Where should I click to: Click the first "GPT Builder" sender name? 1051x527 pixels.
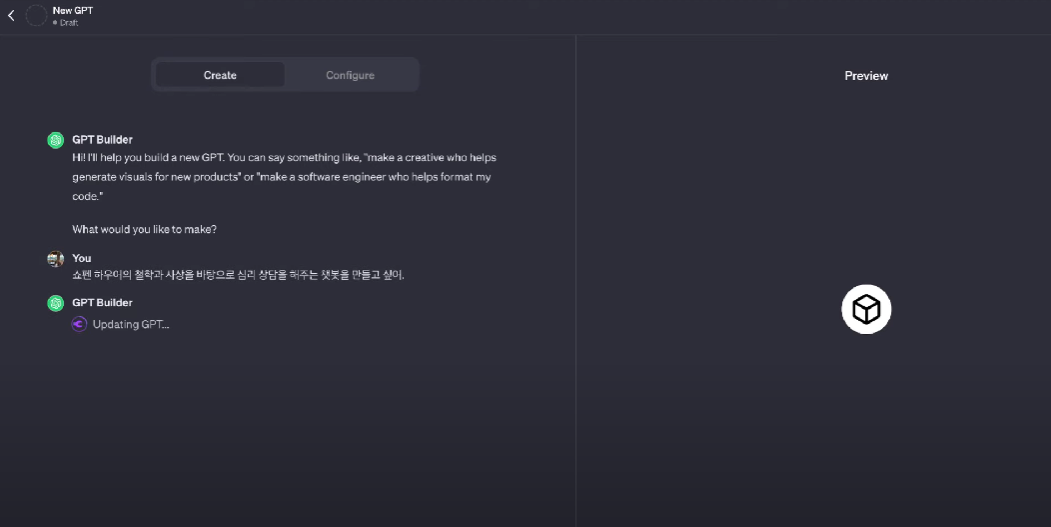tap(103, 139)
